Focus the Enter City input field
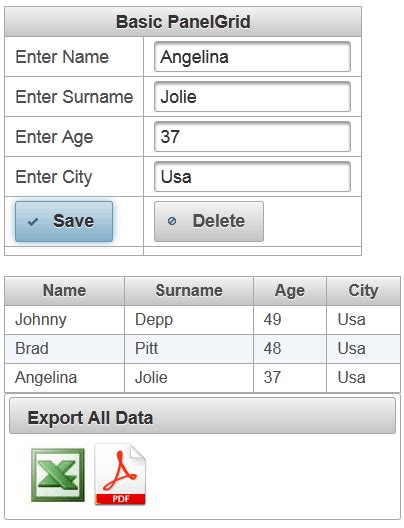Image resolution: width=404 pixels, height=528 pixels. coord(252,177)
